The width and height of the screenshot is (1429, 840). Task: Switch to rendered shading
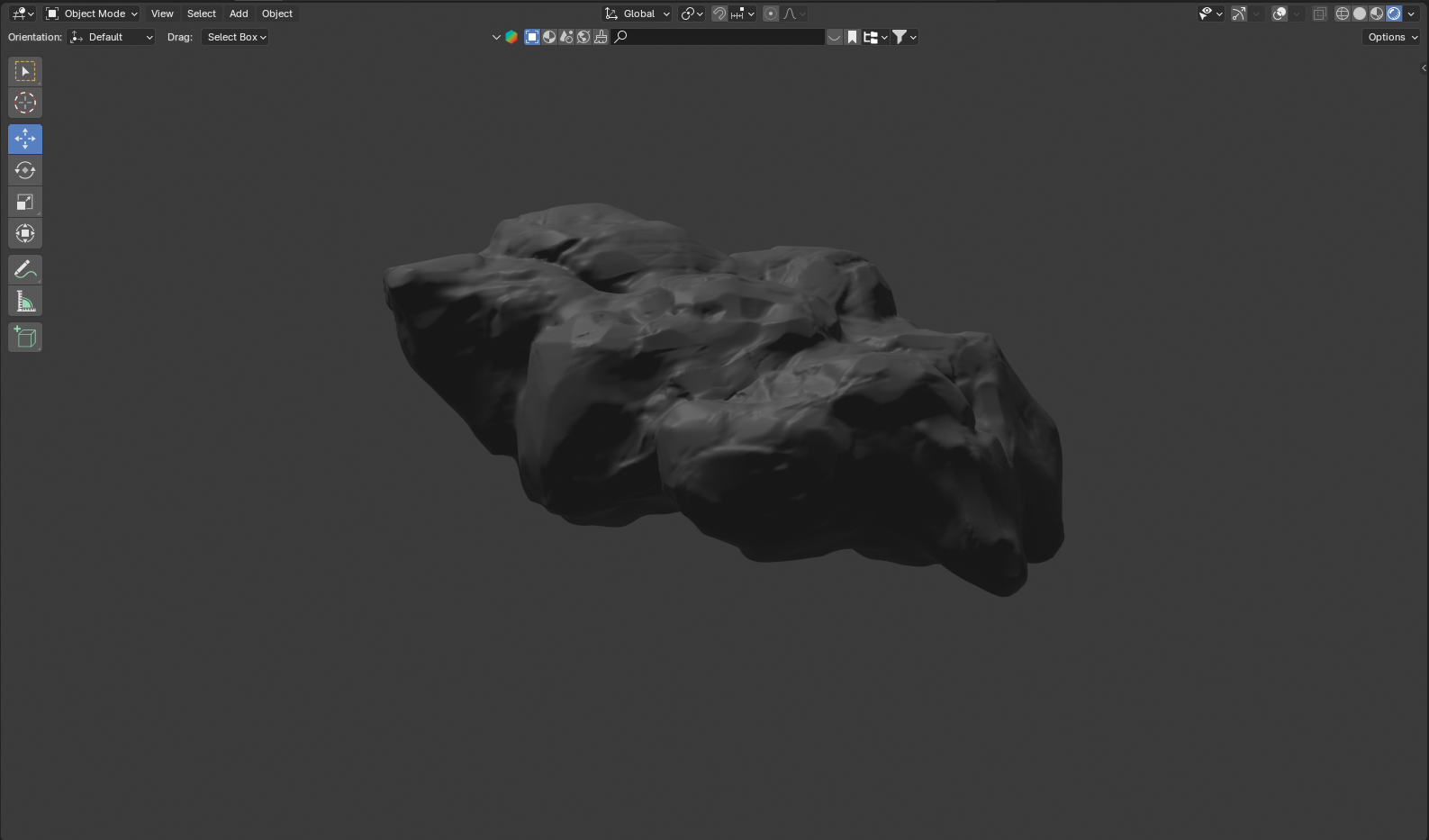[1394, 14]
